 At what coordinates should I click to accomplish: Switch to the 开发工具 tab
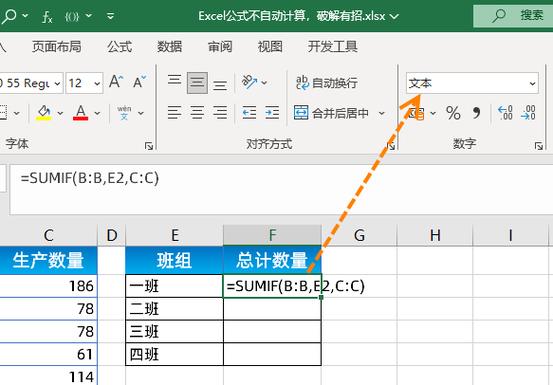pyautogui.click(x=333, y=47)
